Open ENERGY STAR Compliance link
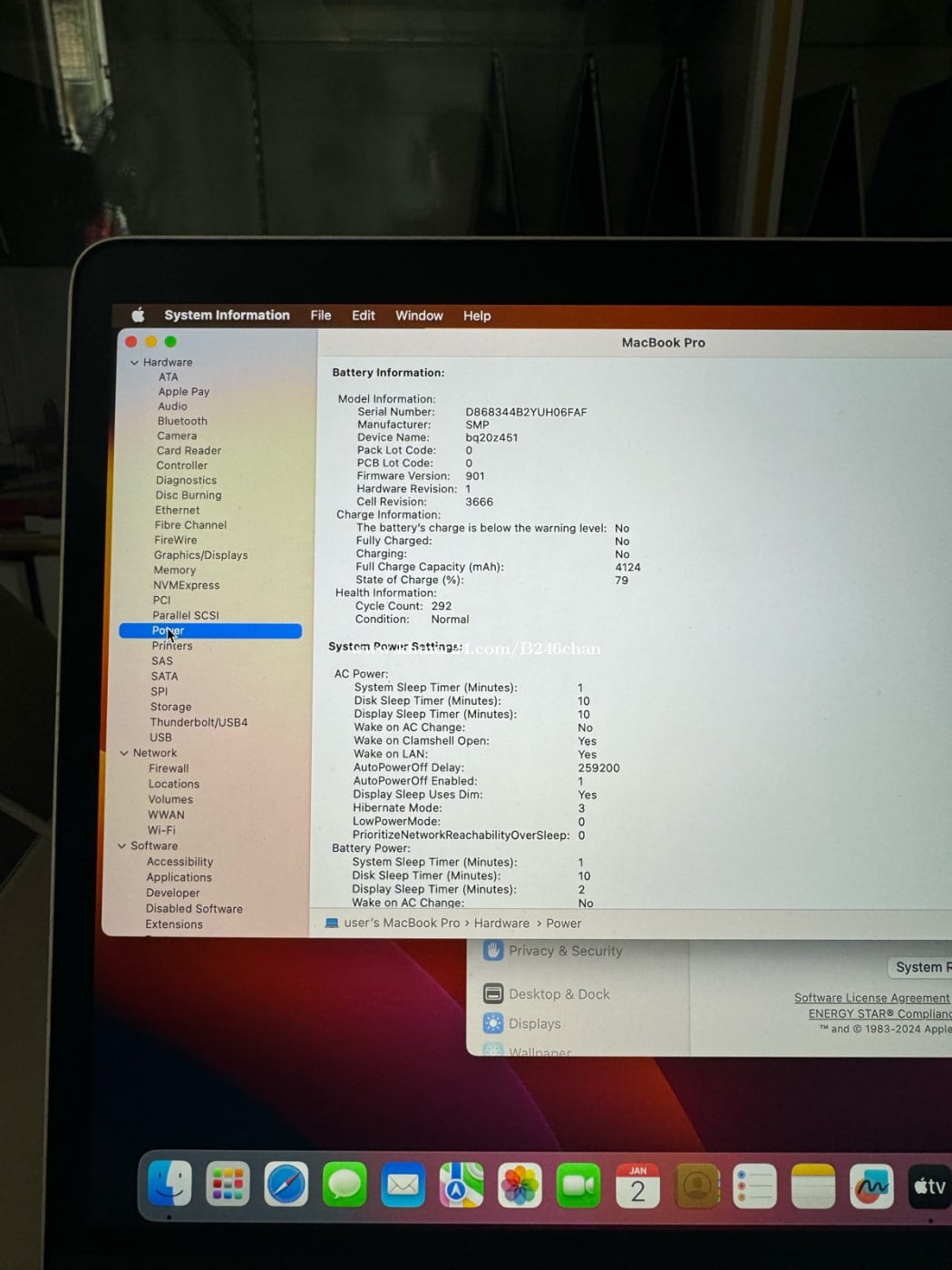Viewport: 952px width, 1270px height. click(x=879, y=1013)
